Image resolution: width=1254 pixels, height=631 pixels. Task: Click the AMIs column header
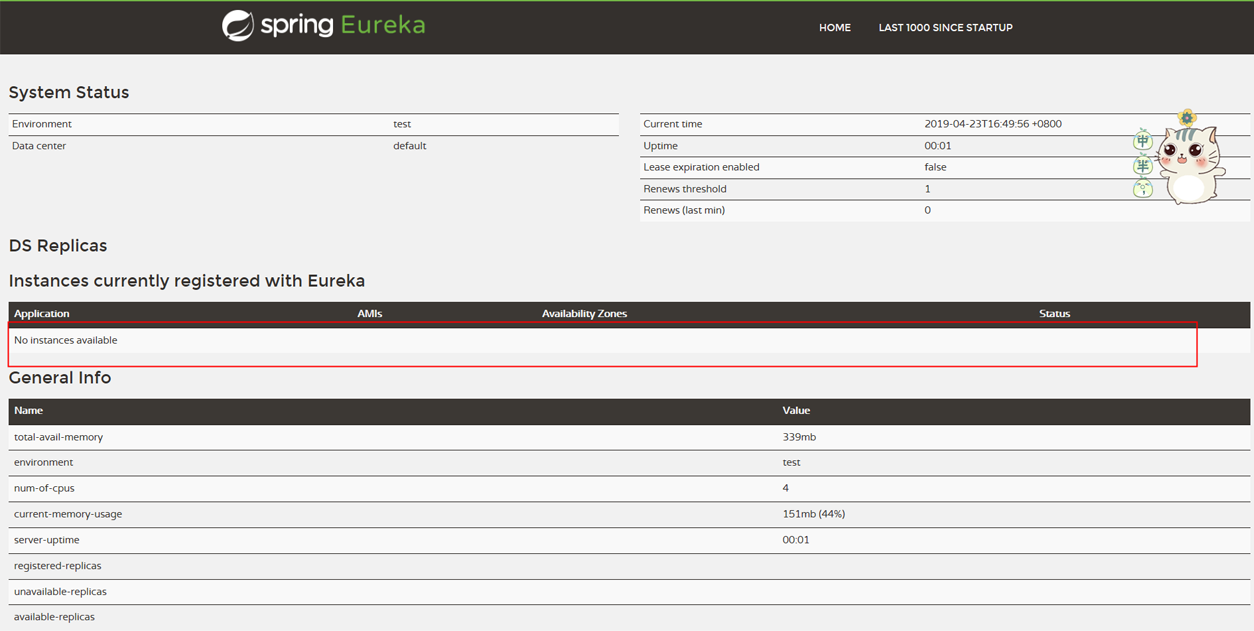pyautogui.click(x=370, y=314)
